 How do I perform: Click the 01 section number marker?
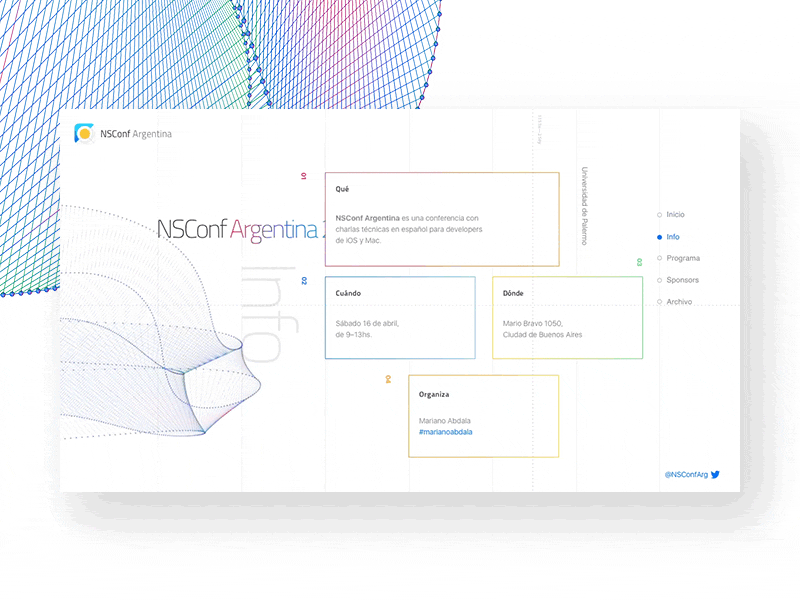point(304,176)
